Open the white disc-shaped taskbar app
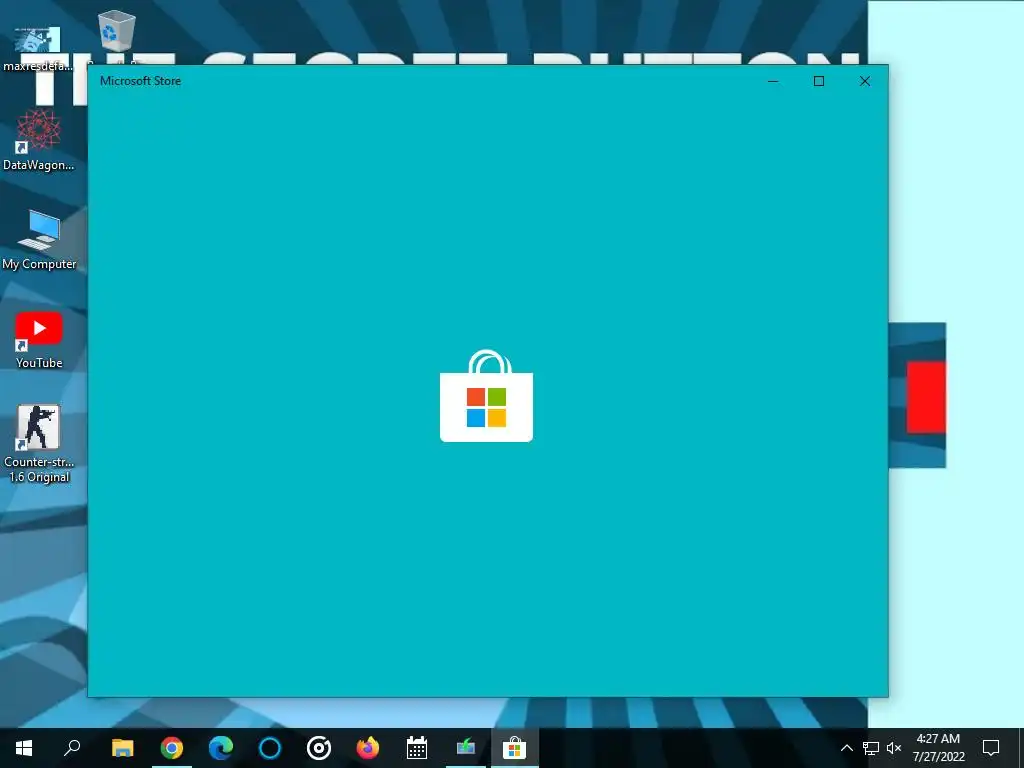Image resolution: width=1024 pixels, height=768 pixels. [319, 748]
